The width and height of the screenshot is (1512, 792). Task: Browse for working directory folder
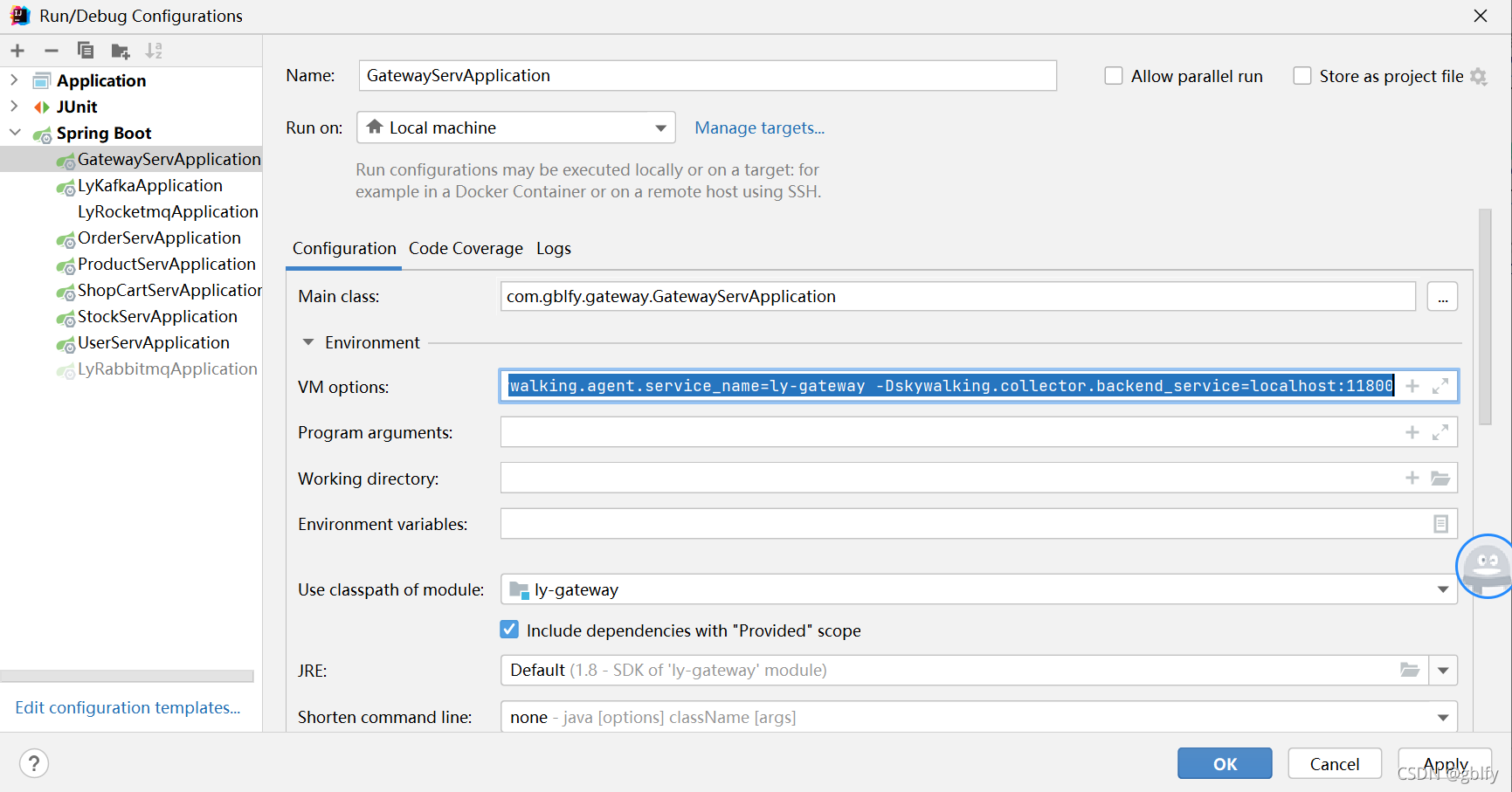click(x=1440, y=478)
